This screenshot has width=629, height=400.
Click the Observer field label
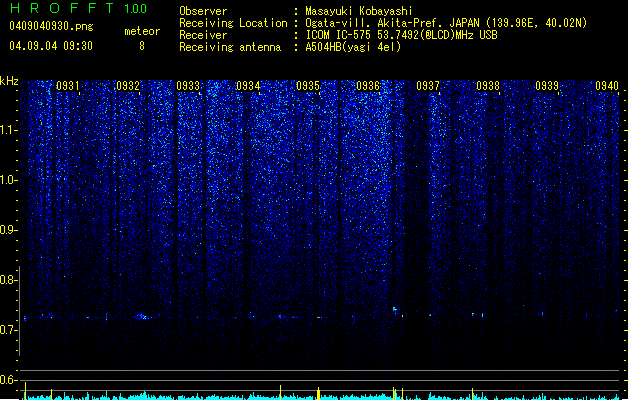(203, 11)
